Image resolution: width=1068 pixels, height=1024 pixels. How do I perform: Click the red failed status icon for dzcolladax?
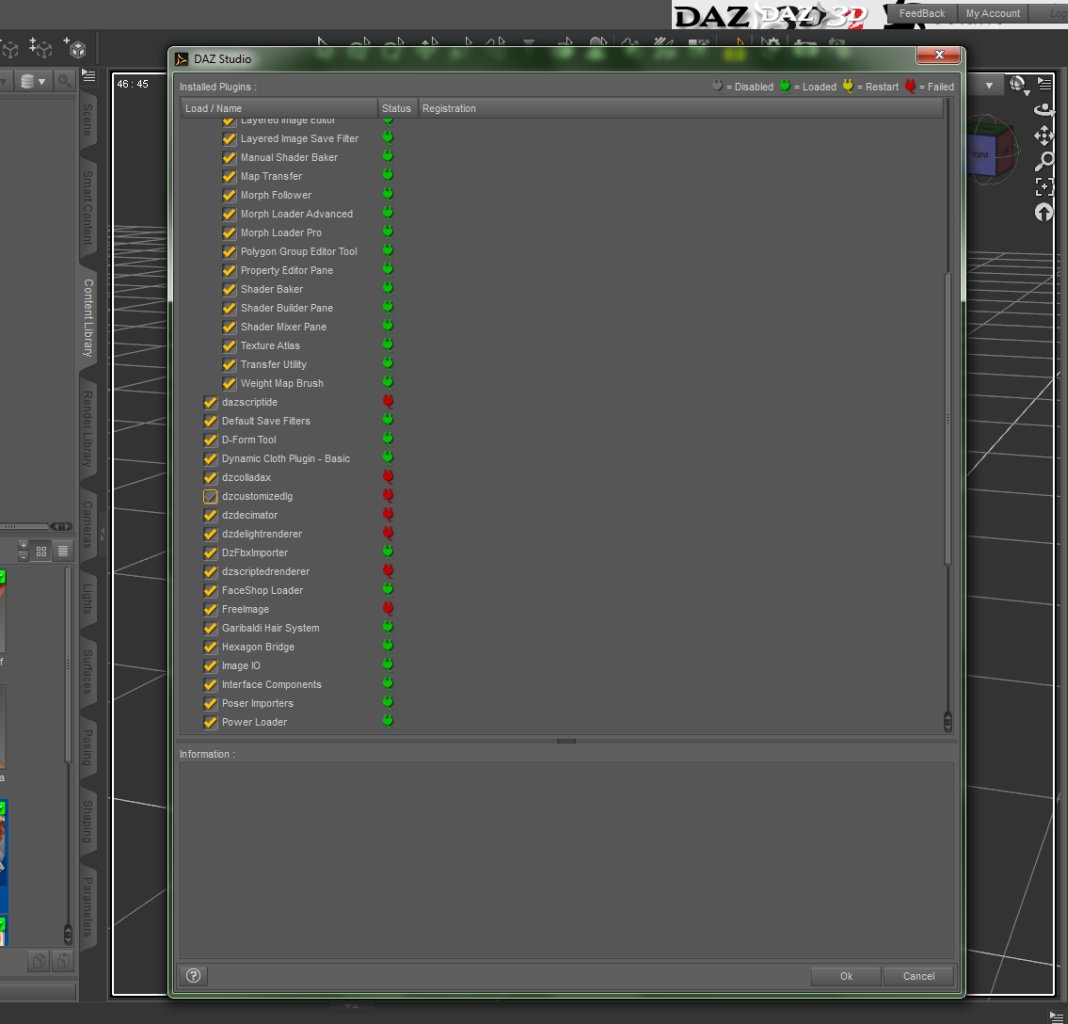(388, 477)
